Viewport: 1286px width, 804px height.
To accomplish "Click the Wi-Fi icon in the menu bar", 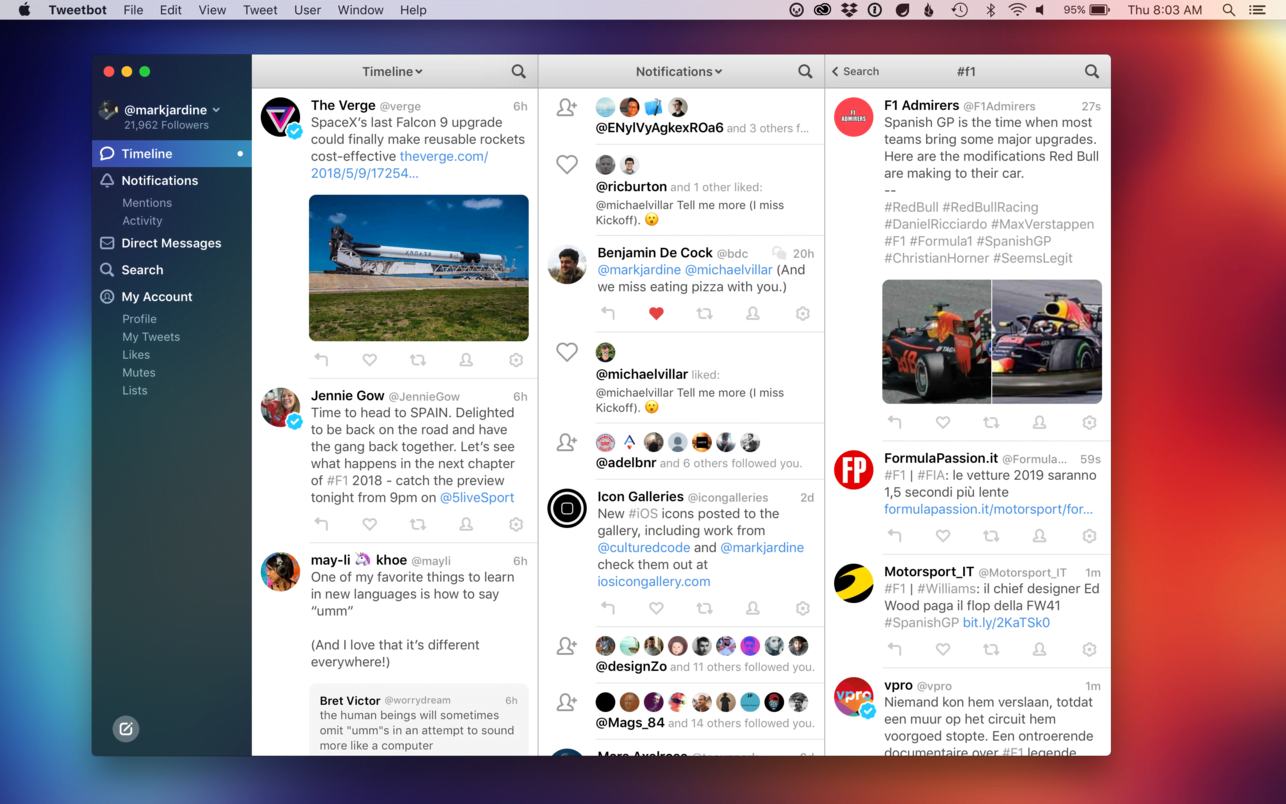I will (1016, 9).
